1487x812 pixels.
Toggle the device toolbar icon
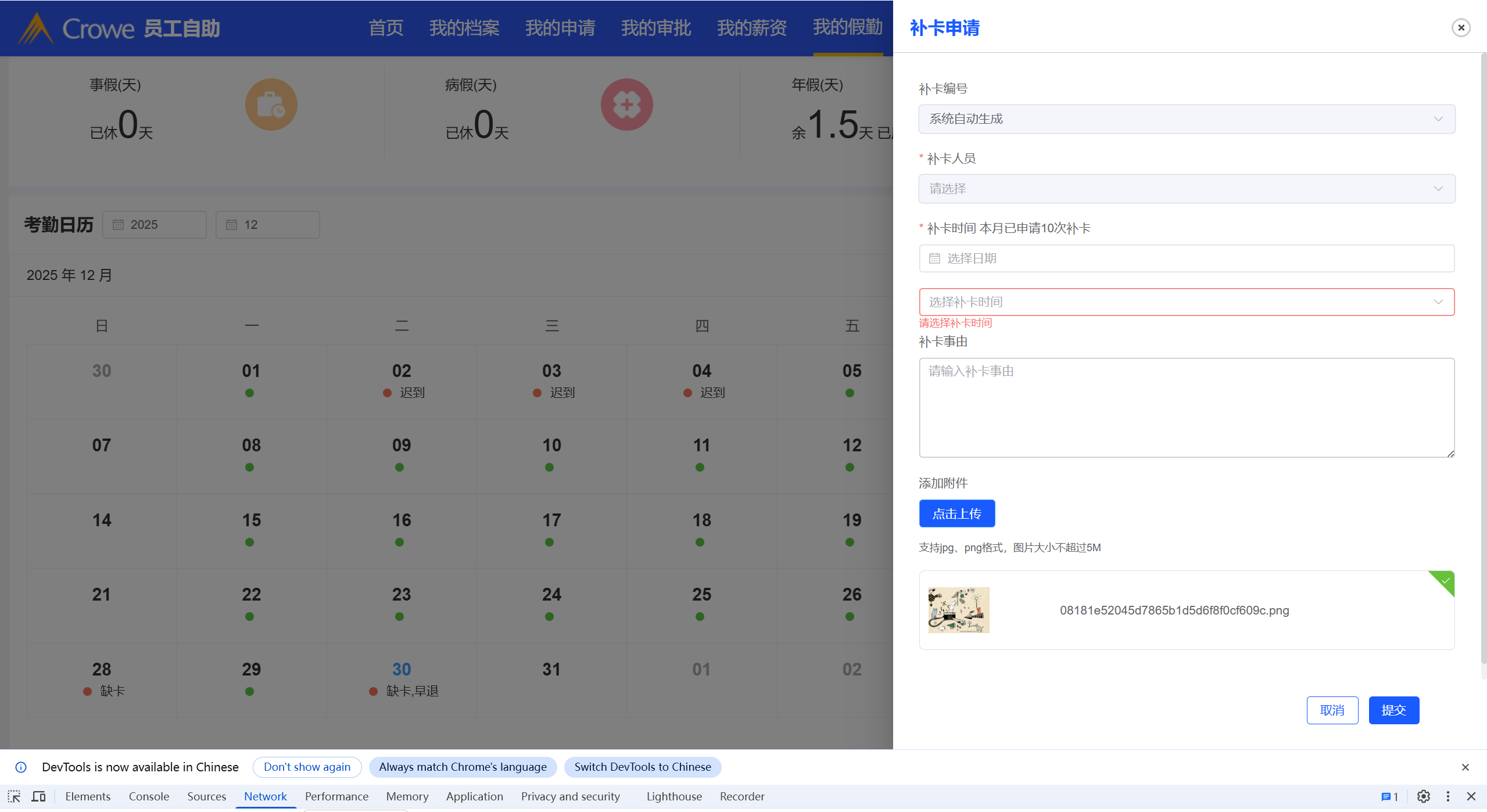(x=38, y=796)
